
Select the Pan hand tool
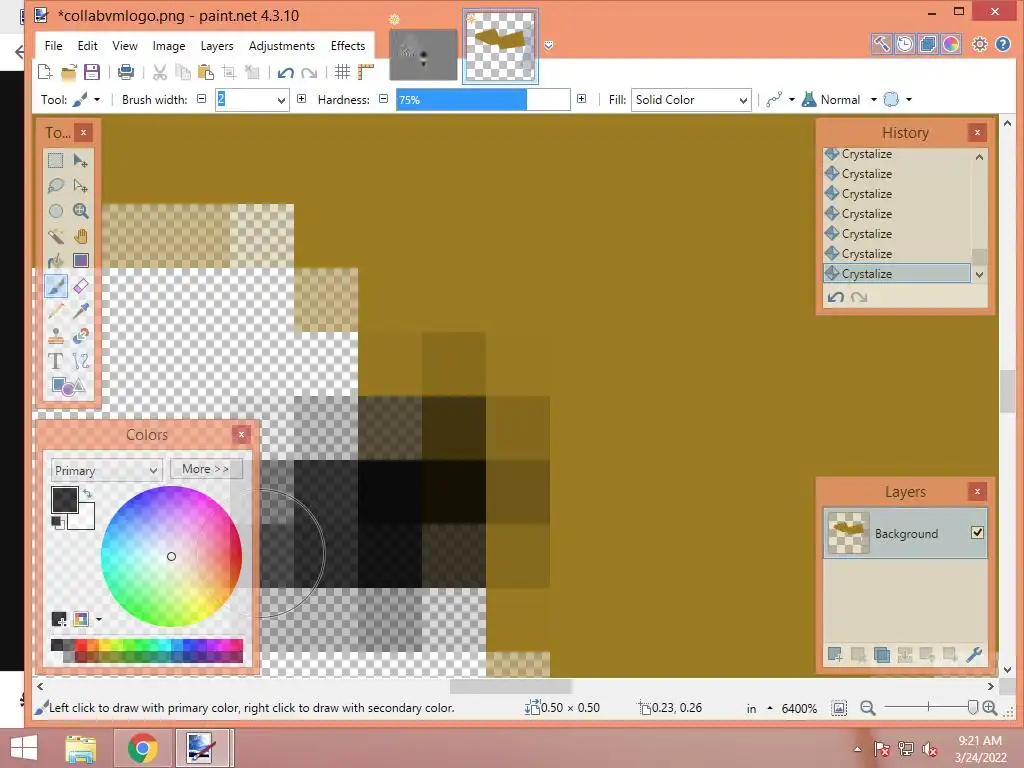81,236
